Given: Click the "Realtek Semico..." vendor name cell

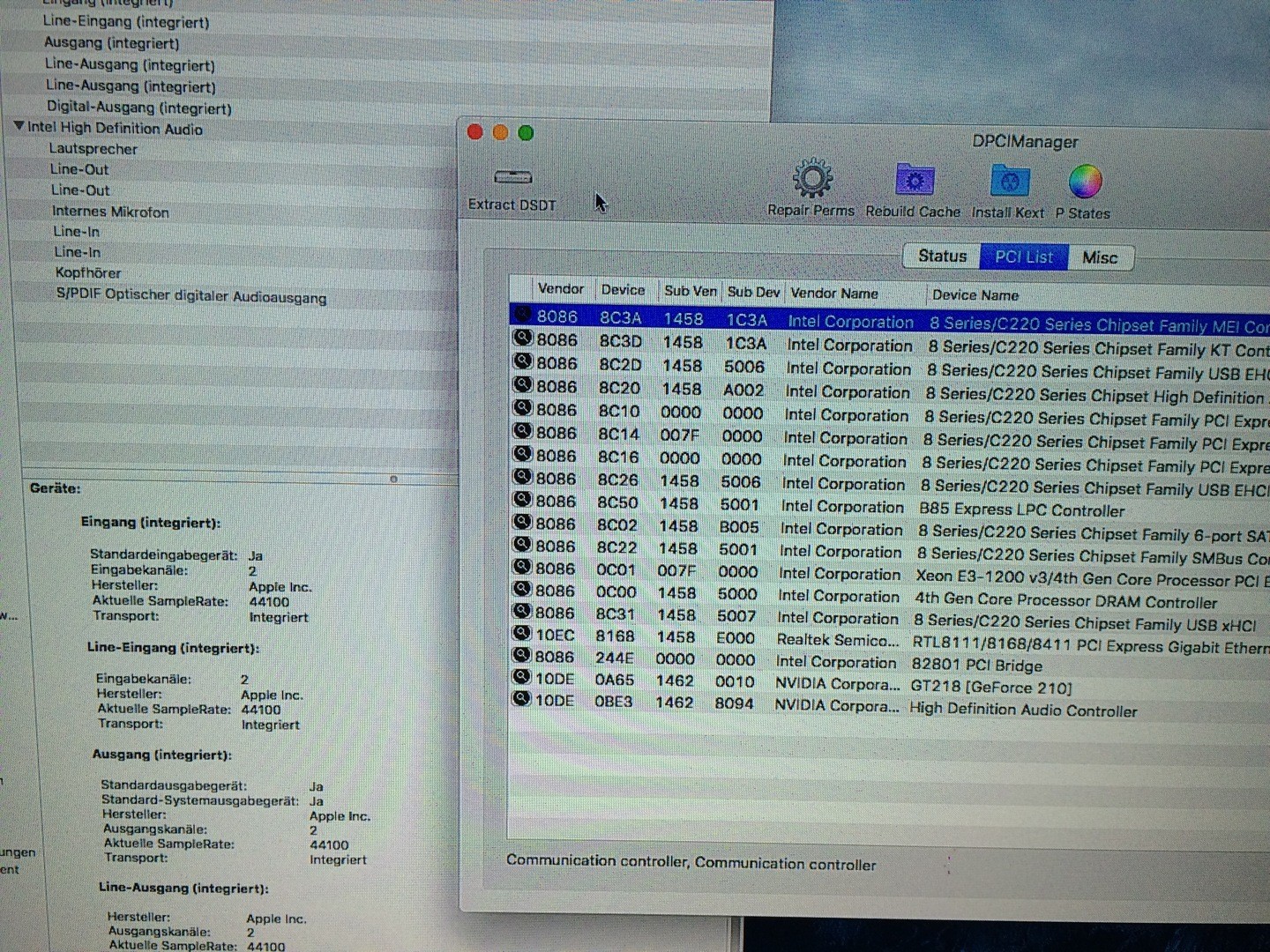Looking at the screenshot, I should click(x=838, y=640).
